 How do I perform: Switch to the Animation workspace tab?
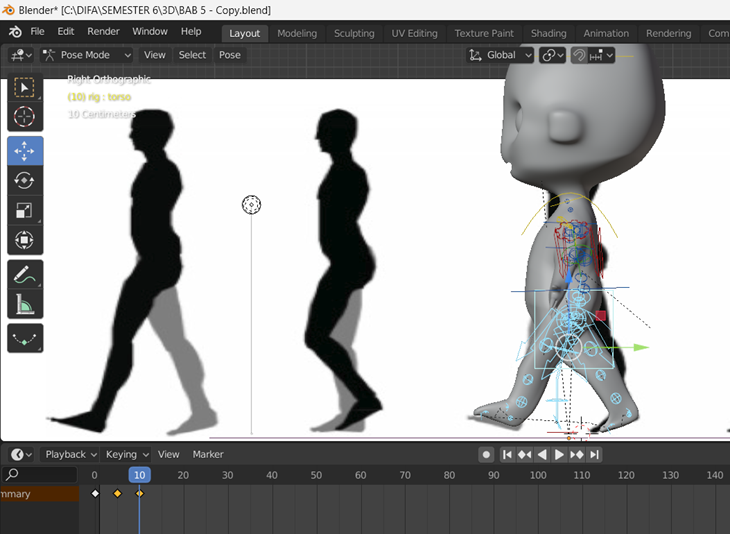606,34
